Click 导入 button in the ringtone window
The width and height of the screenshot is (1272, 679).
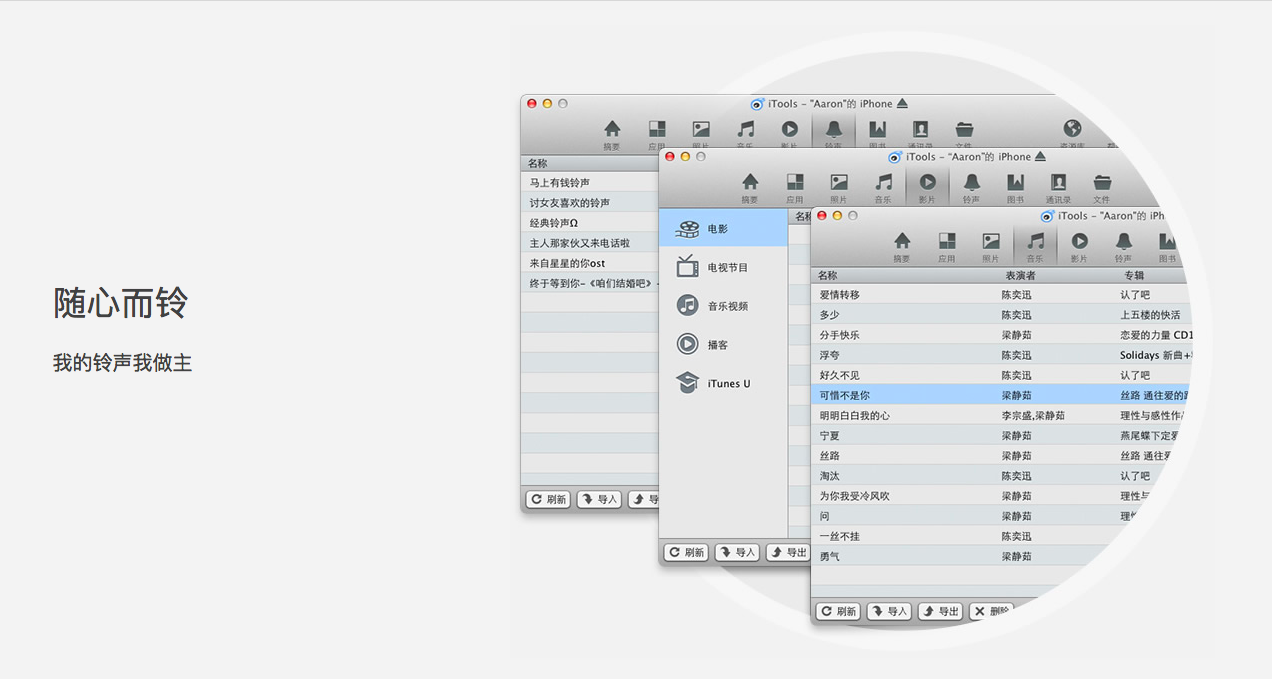(x=600, y=499)
